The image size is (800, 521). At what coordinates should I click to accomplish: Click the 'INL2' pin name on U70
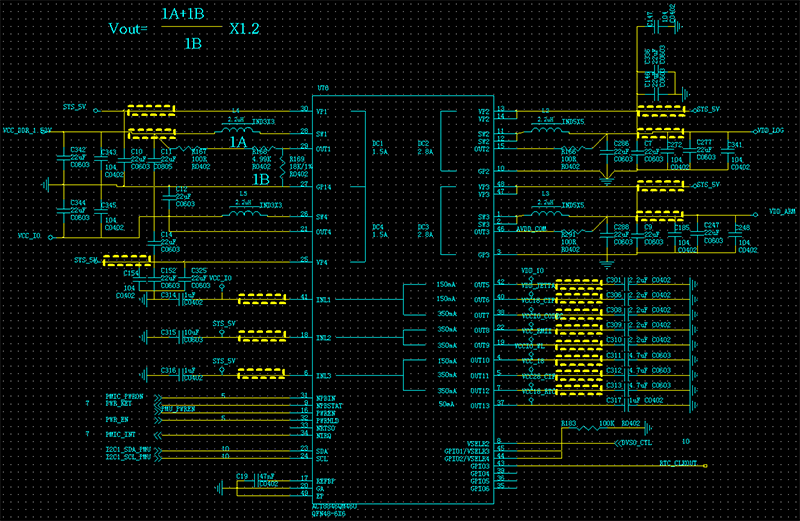pyautogui.click(x=323, y=338)
